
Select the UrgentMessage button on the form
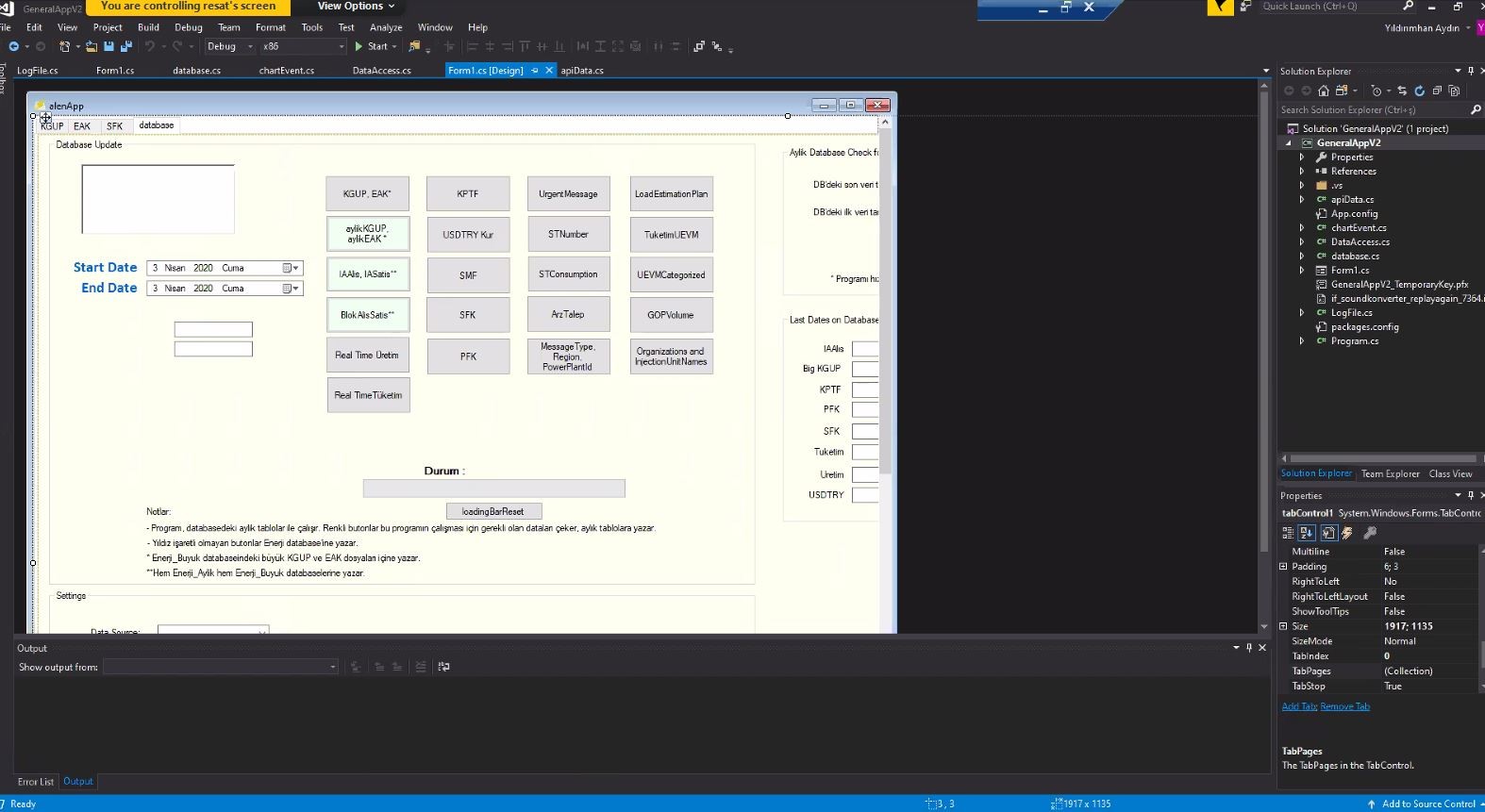coord(568,194)
